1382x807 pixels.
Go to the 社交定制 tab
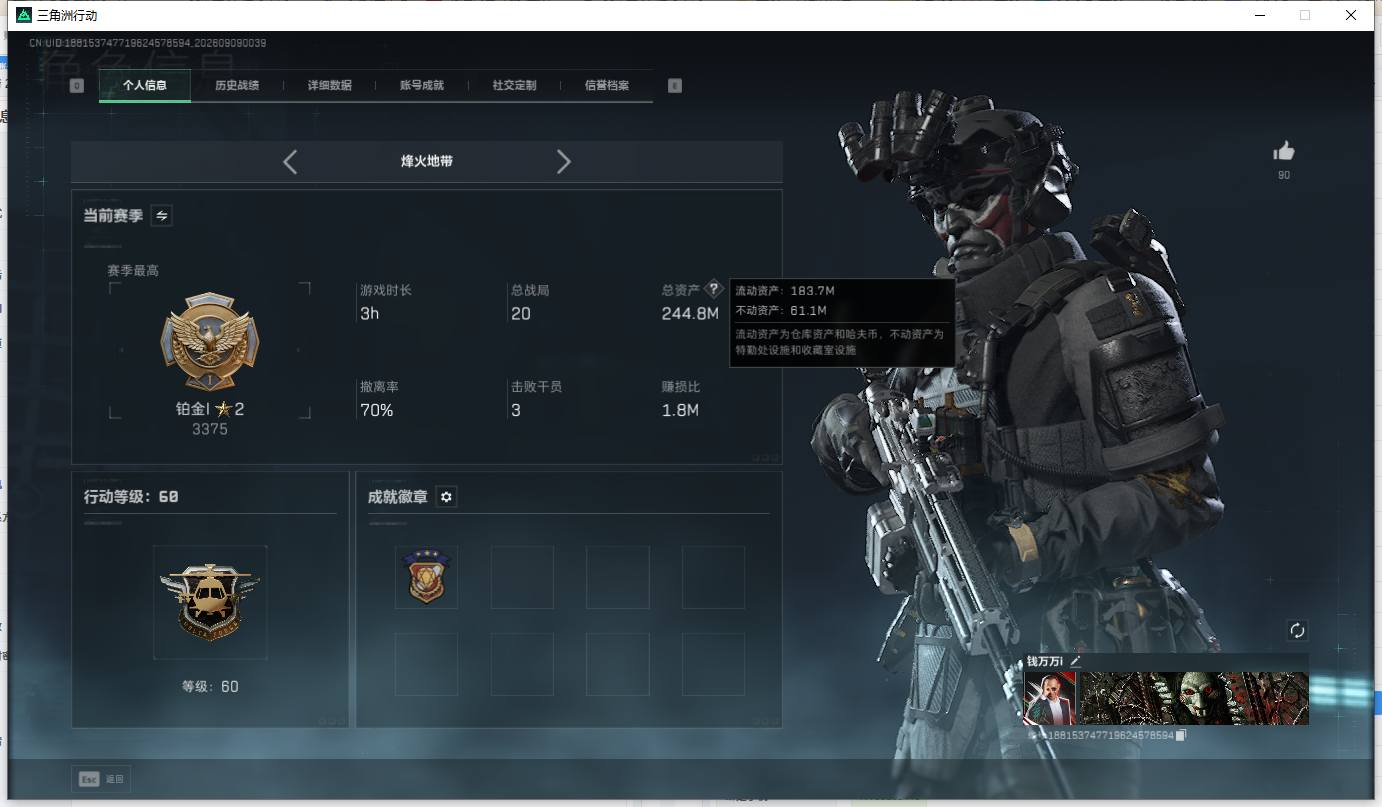coord(514,85)
